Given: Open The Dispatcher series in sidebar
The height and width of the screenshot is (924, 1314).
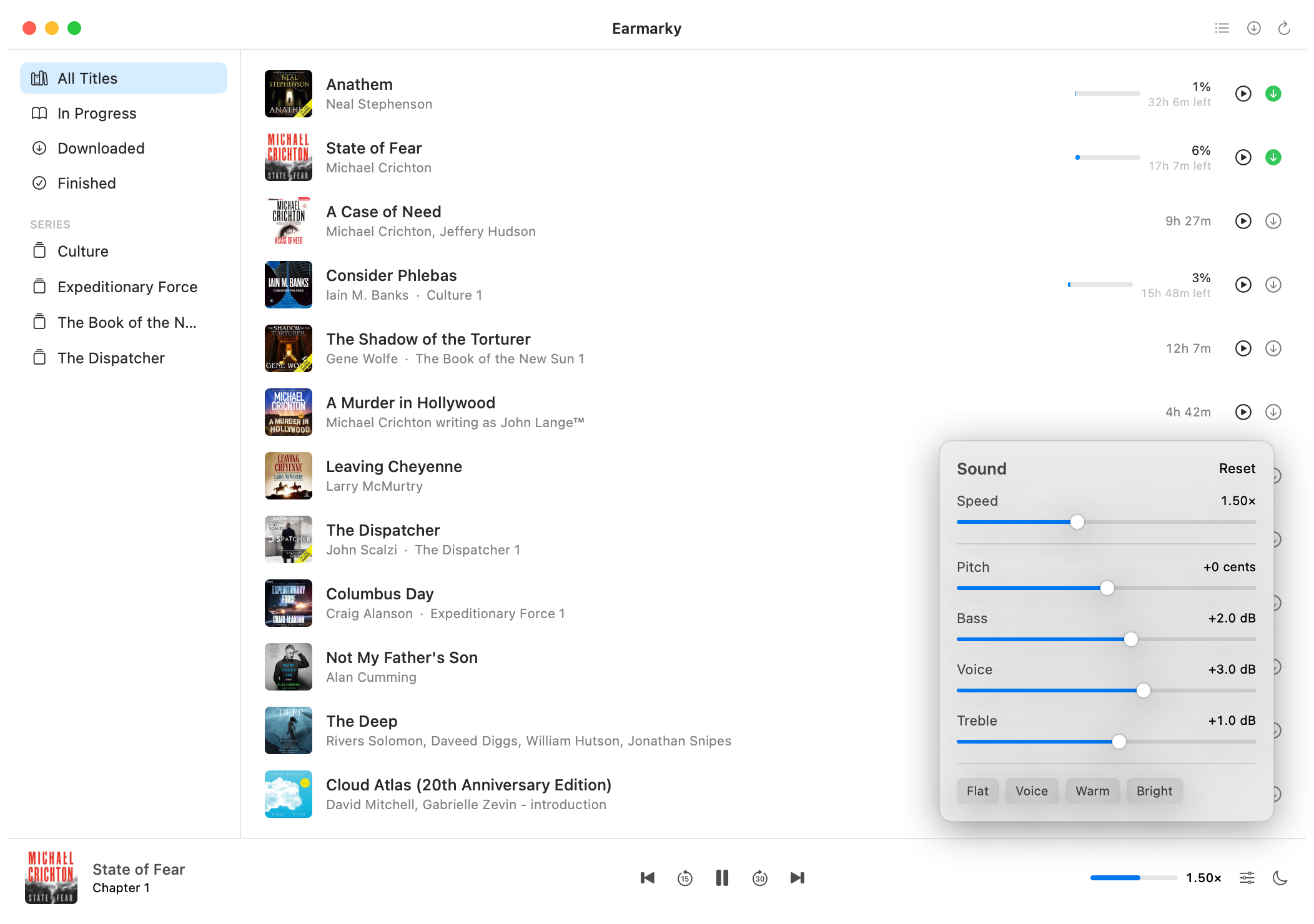Looking at the screenshot, I should (x=124, y=358).
